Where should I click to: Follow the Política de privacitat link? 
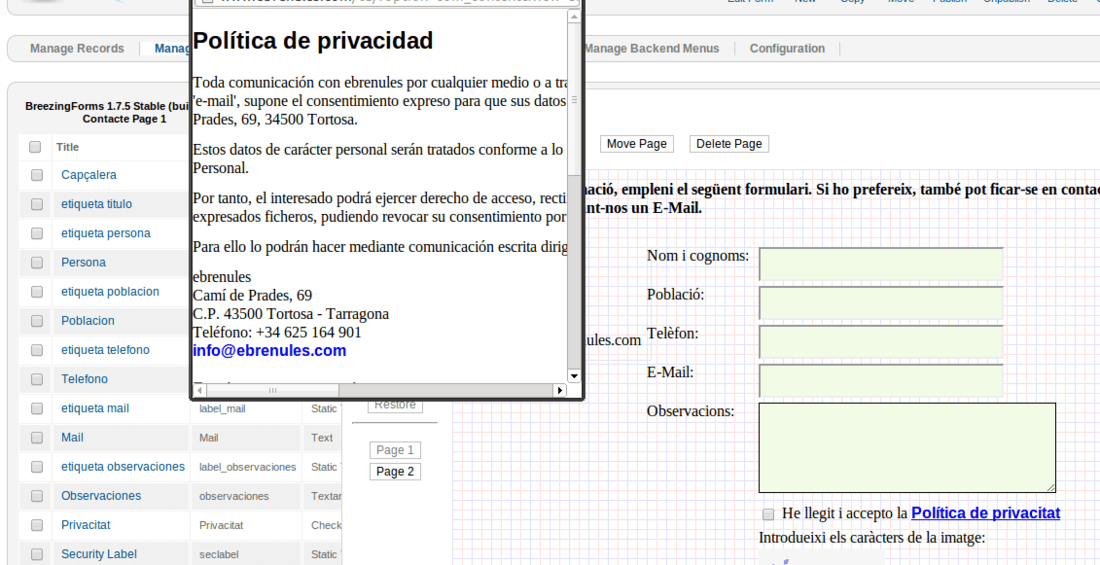[986, 513]
